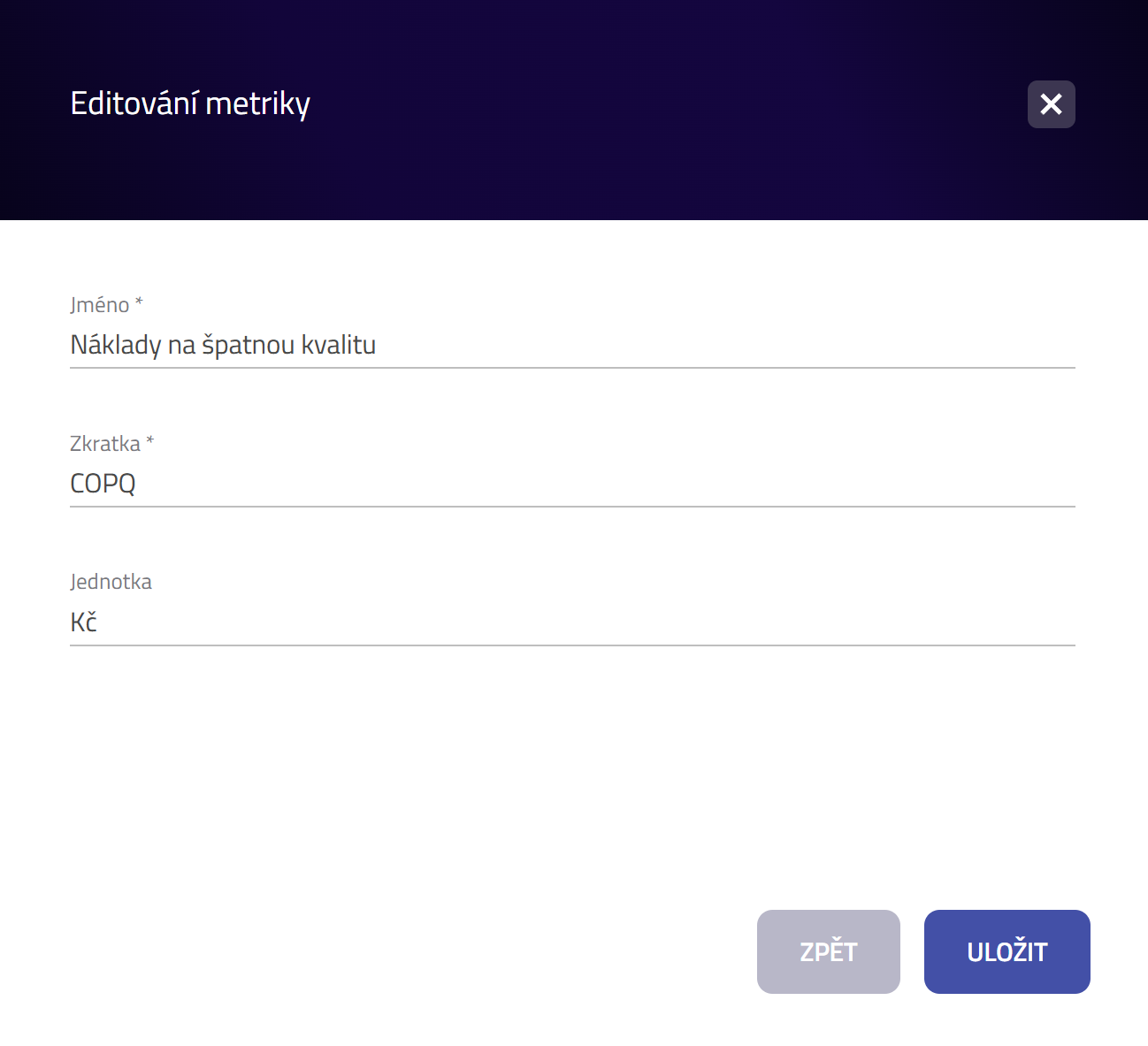Screen dimensions: 1148x1046
Task: Click the Jednotka field label
Action: pos(111,582)
